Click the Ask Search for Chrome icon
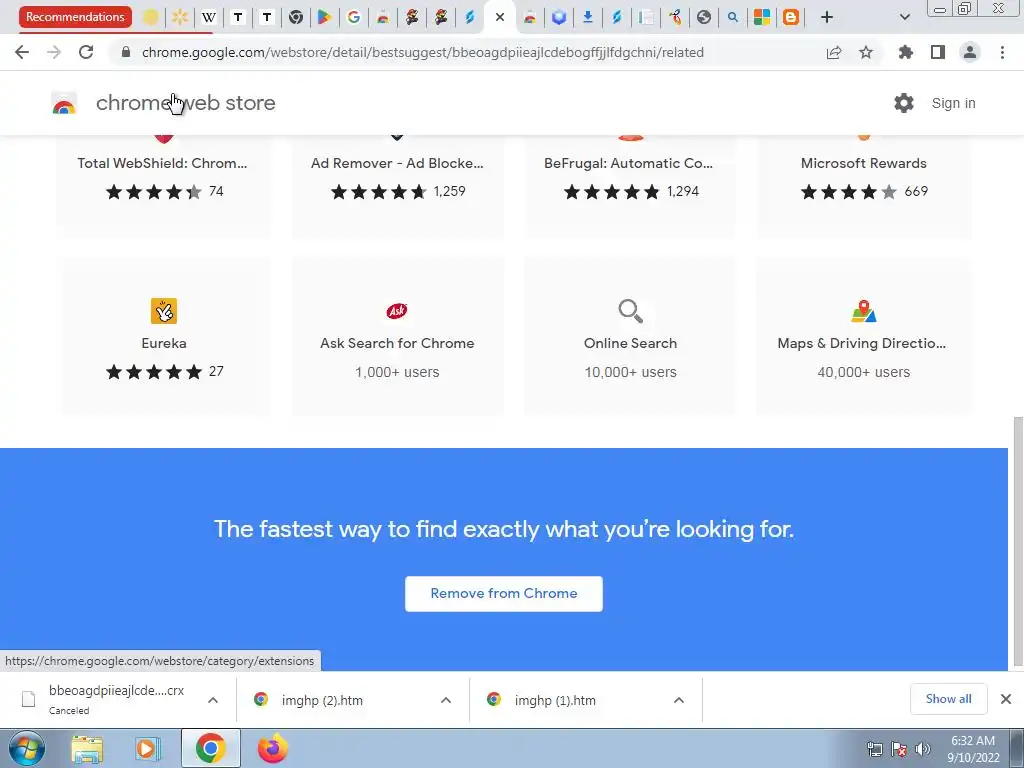 397,311
